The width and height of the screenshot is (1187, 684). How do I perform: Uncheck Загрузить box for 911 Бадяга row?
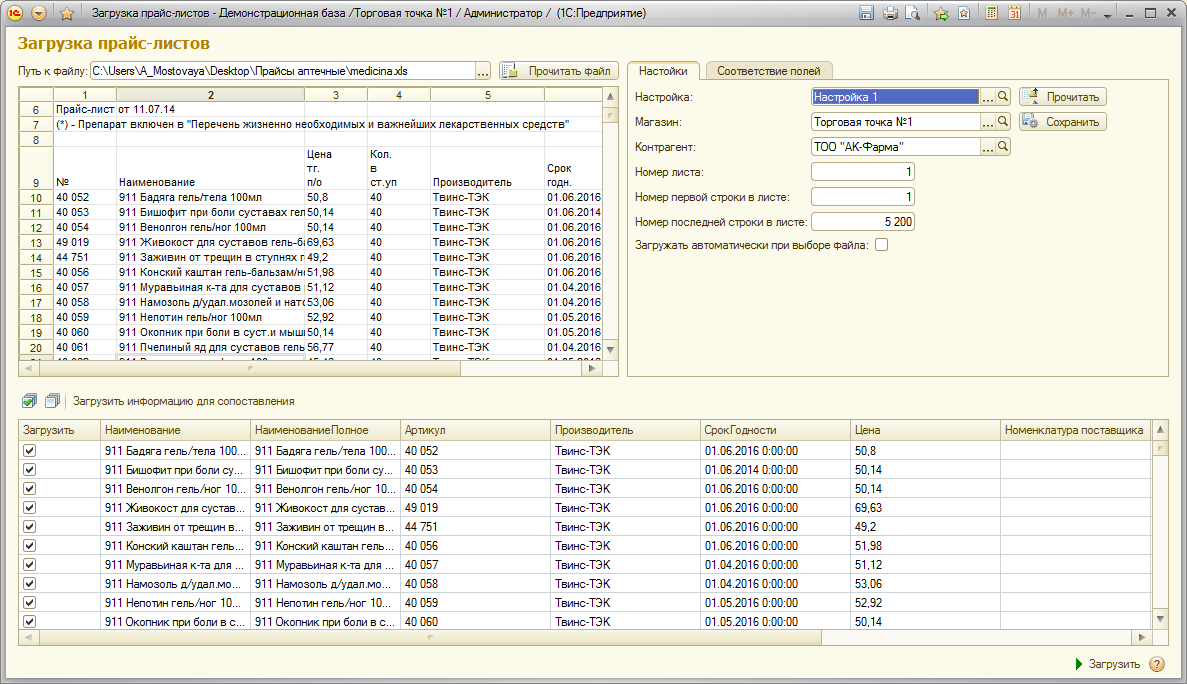(x=29, y=451)
